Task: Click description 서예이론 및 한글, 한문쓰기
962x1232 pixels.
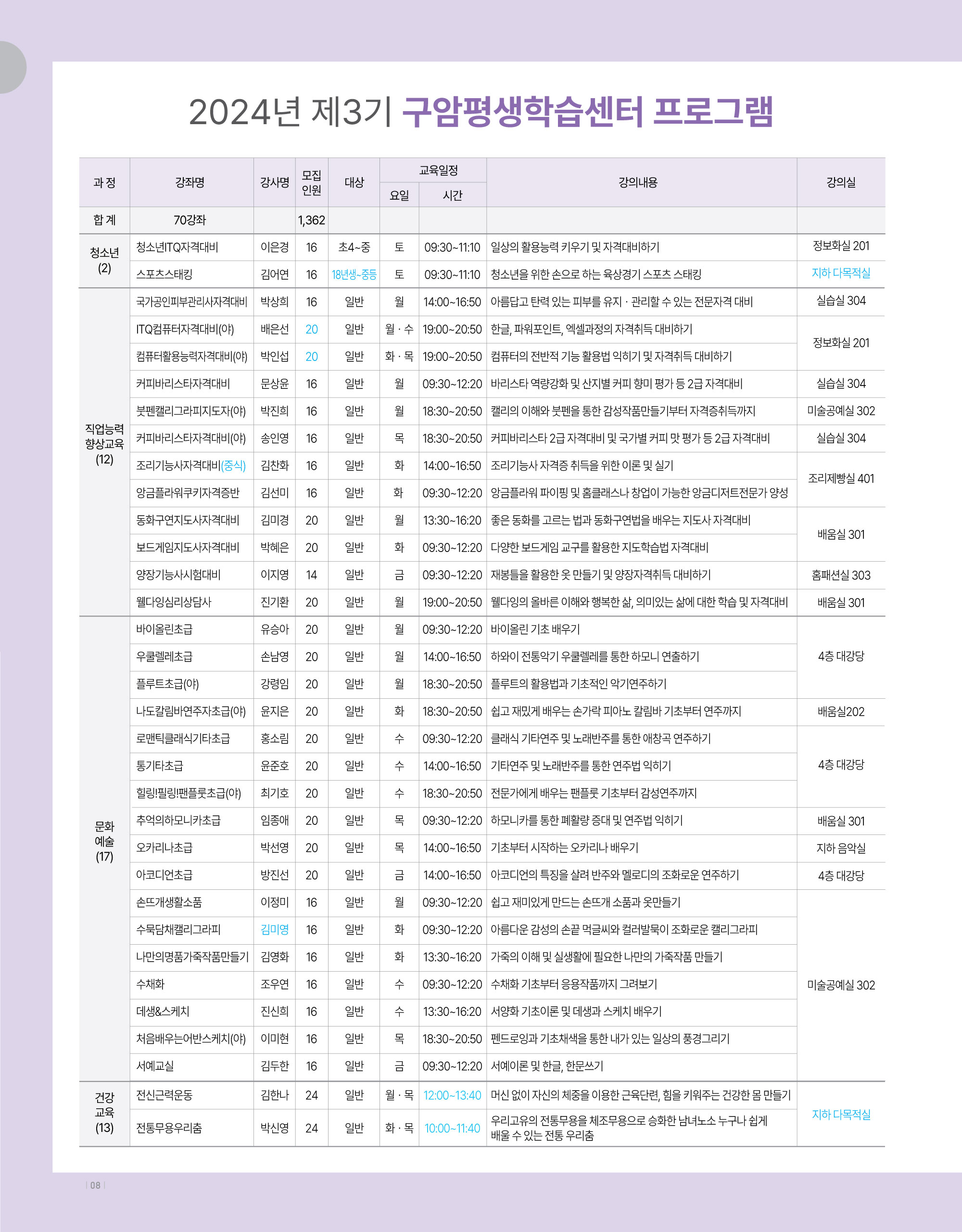Action: click(547, 1067)
